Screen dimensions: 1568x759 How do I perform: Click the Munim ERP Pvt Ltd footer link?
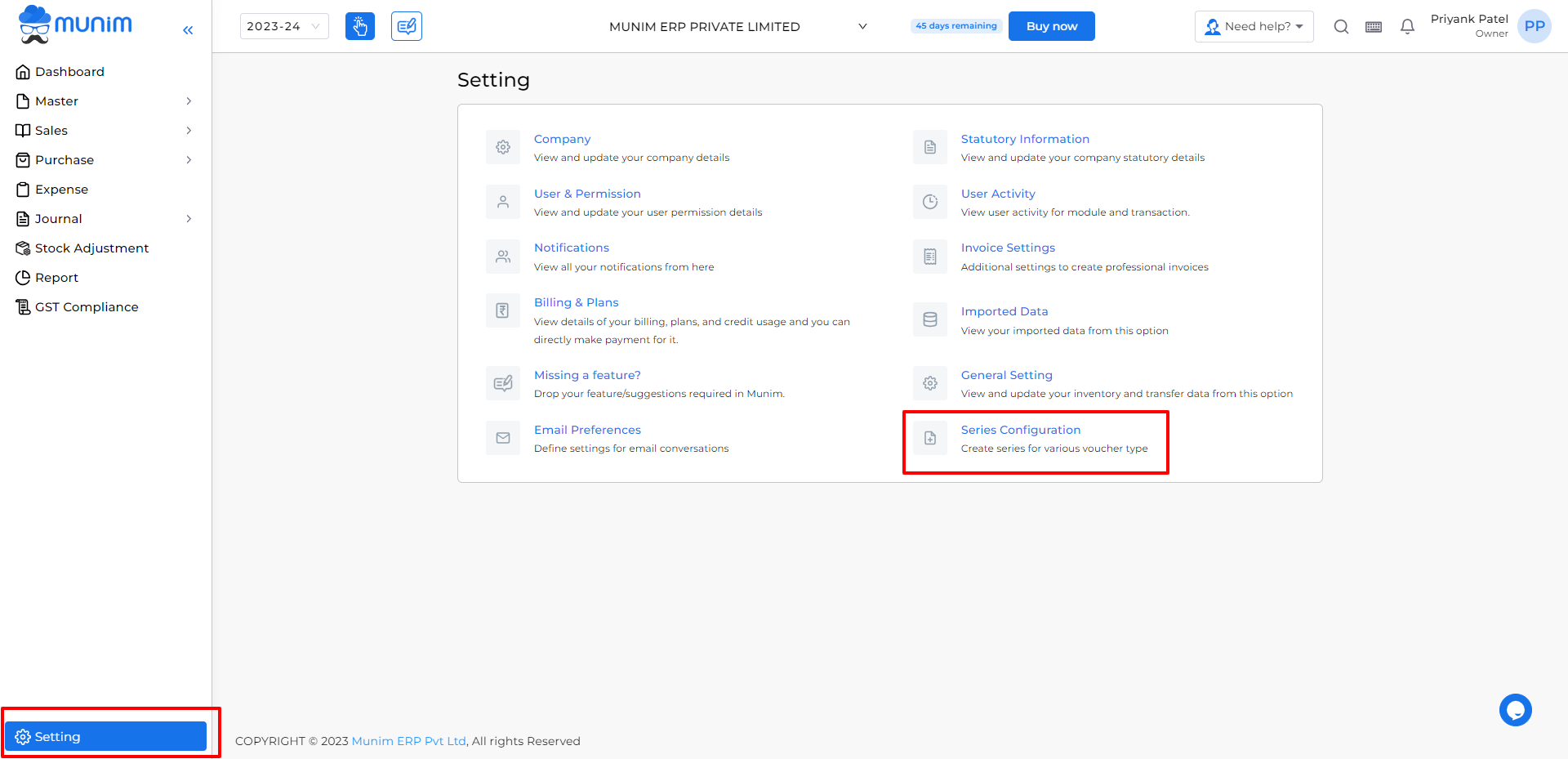tap(409, 741)
